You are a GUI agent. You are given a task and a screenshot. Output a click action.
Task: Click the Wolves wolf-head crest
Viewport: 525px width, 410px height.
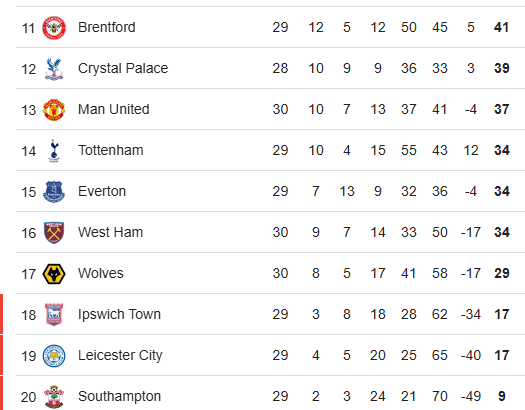point(54,274)
